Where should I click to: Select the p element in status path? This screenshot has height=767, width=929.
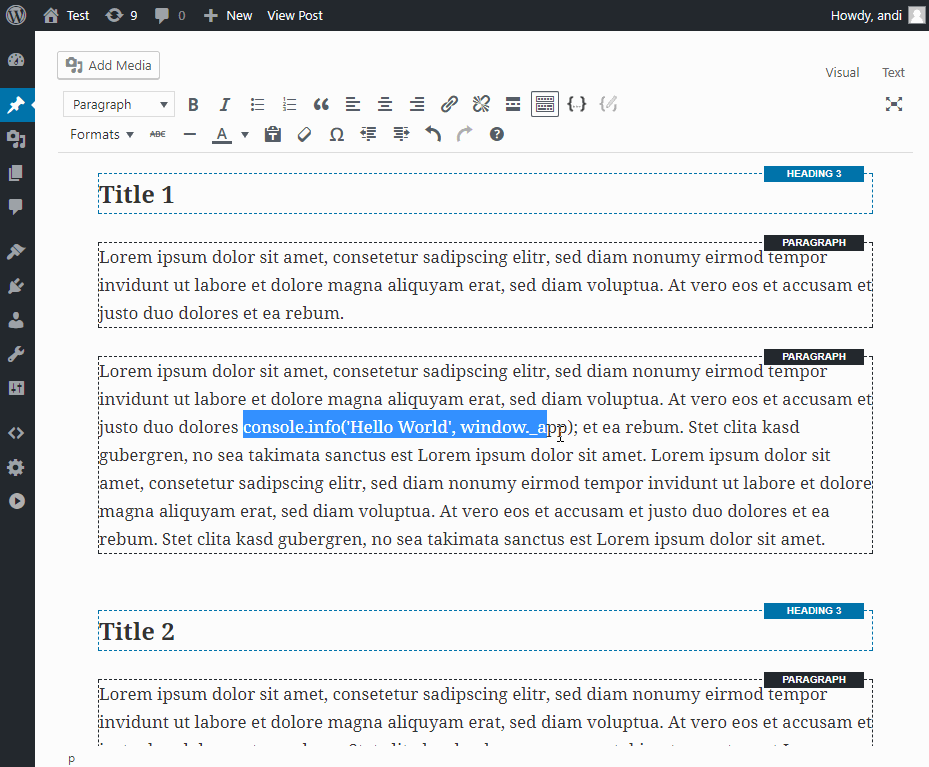click(72, 759)
